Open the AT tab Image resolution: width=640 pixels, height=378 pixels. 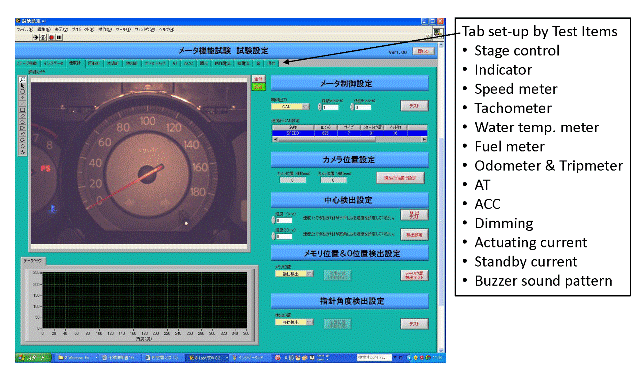pyautogui.click(x=175, y=63)
